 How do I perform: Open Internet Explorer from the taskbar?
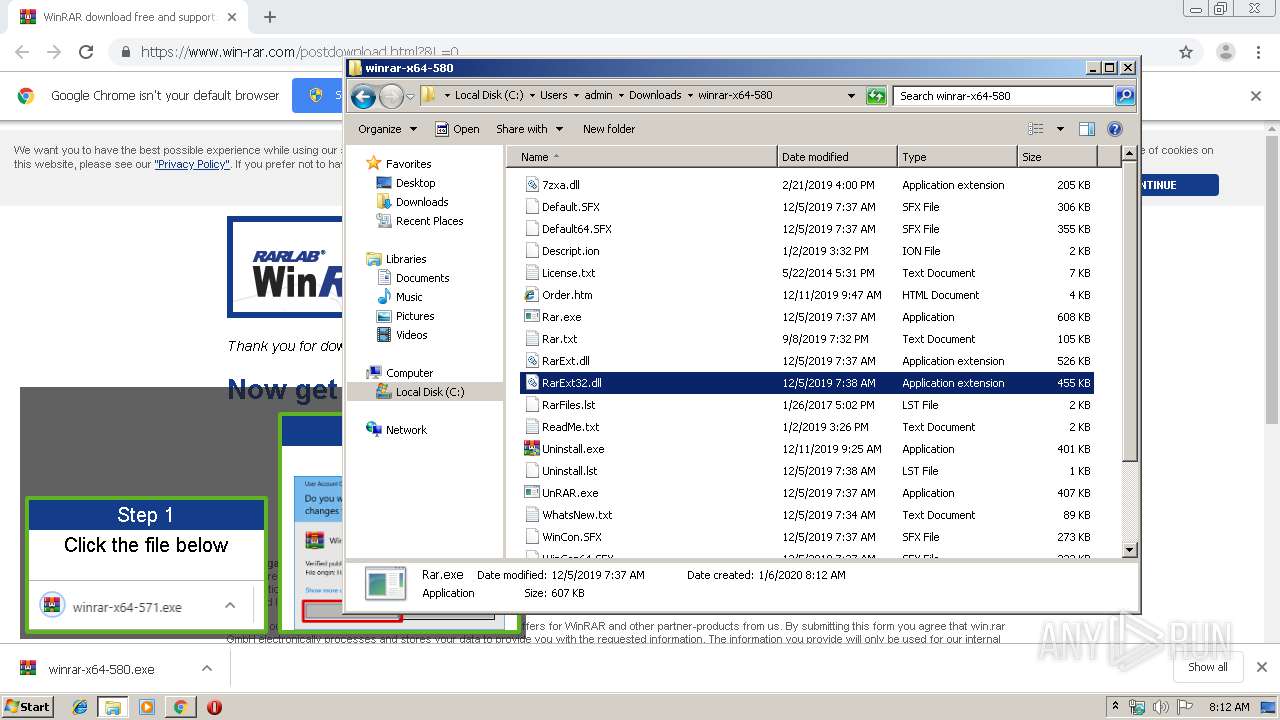(x=80, y=707)
